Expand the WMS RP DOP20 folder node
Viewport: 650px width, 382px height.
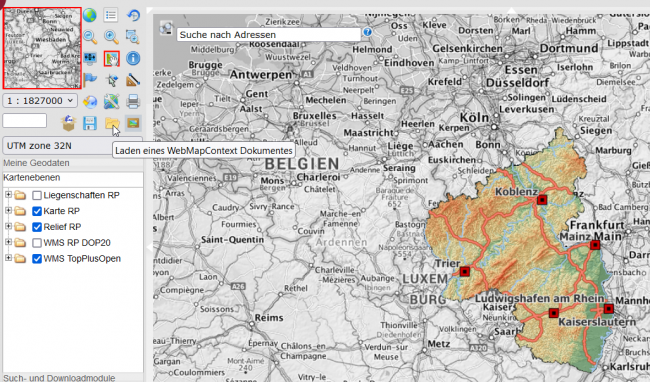[8, 242]
